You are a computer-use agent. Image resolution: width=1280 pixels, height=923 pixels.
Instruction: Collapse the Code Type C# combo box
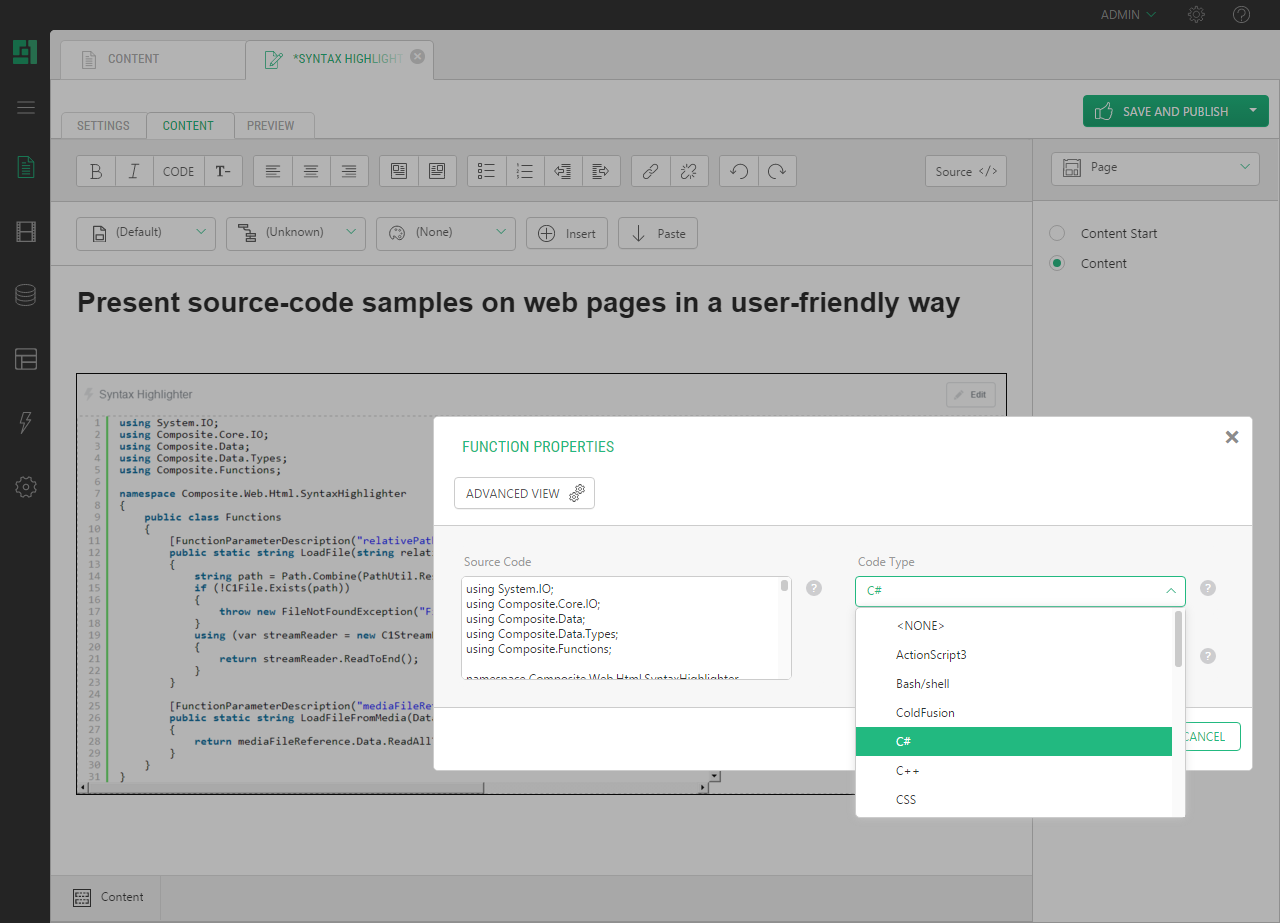[x=1020, y=591]
